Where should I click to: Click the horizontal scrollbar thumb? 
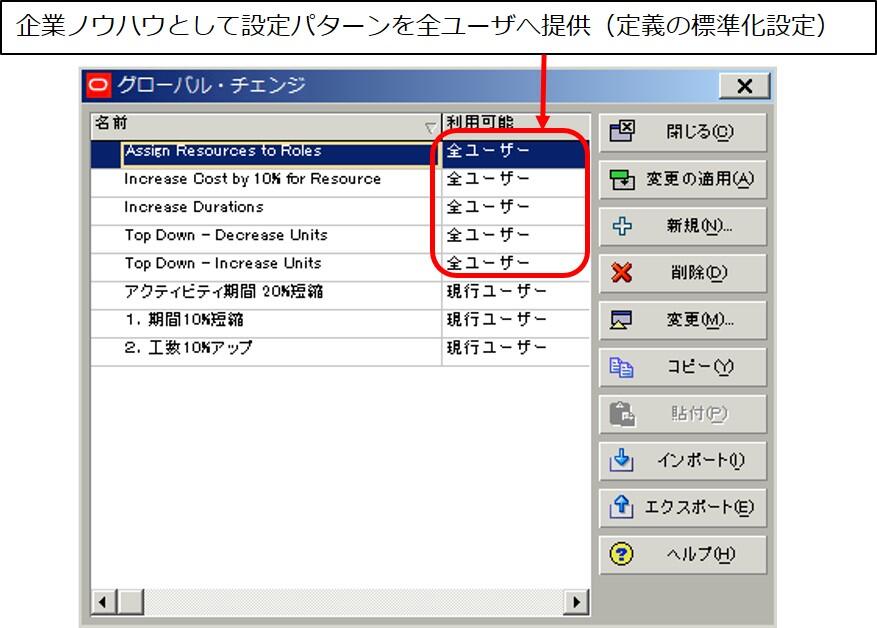131,602
